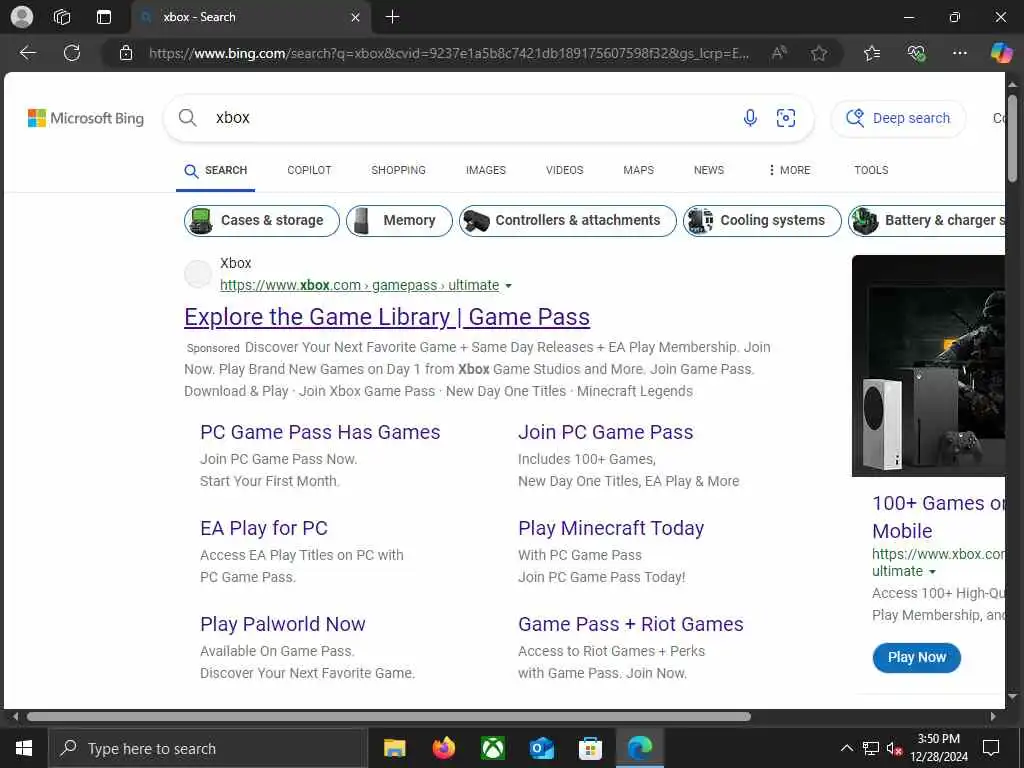Image resolution: width=1024 pixels, height=768 pixels.
Task: Switch to the VIDEOS tab
Action: point(565,170)
